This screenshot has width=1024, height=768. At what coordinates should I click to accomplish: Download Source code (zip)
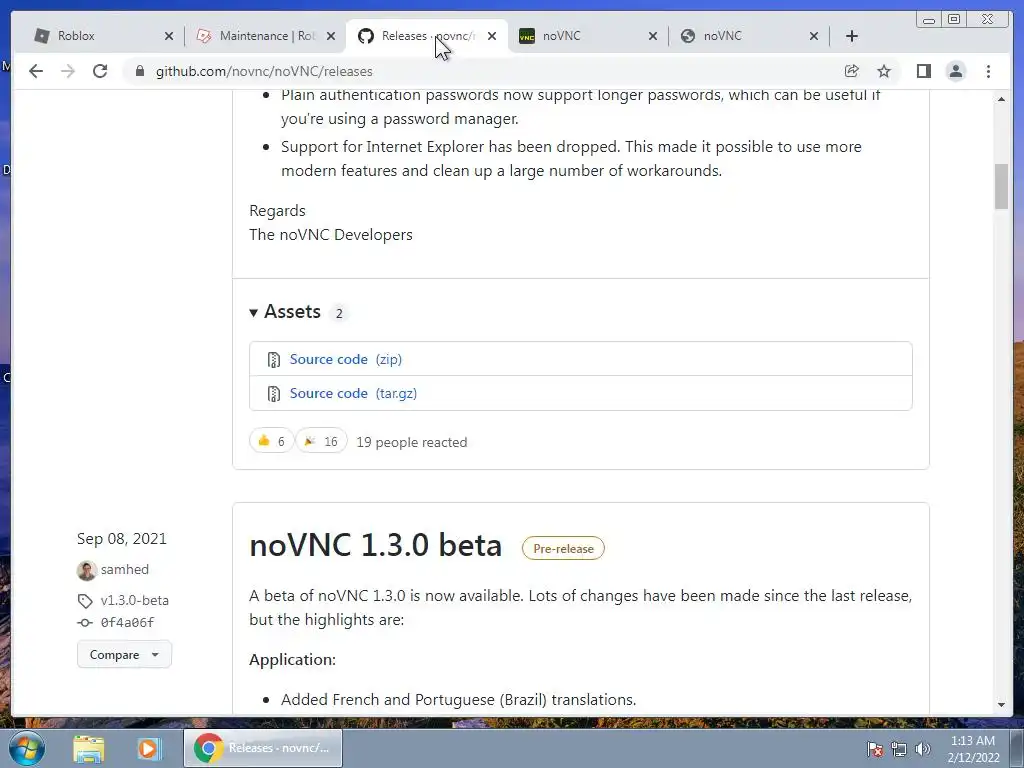(345, 359)
